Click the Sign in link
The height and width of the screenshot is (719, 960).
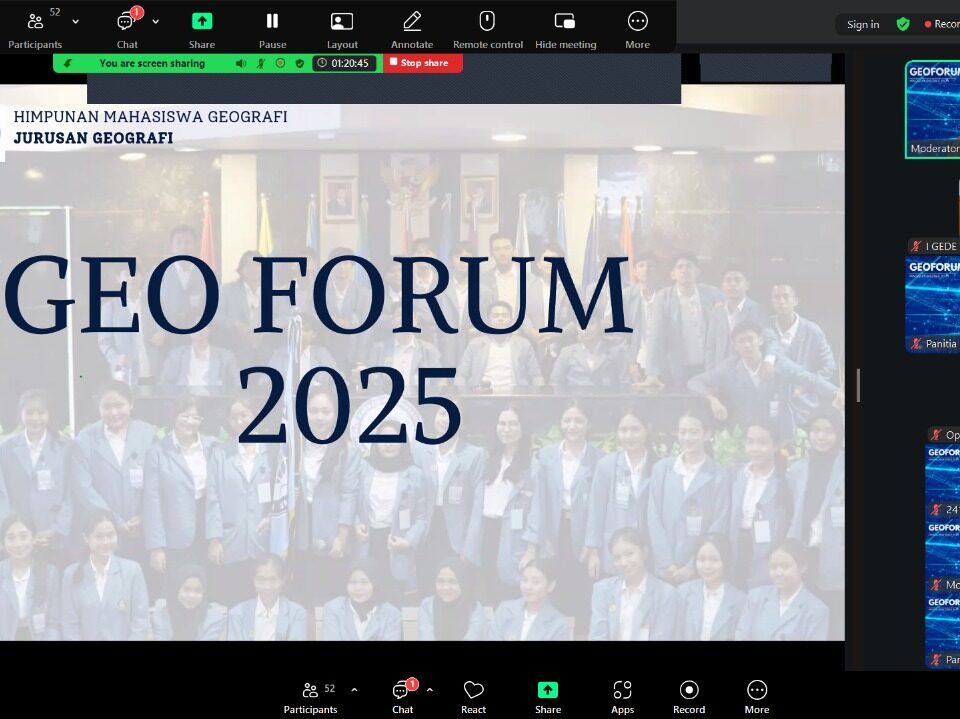[x=863, y=24]
